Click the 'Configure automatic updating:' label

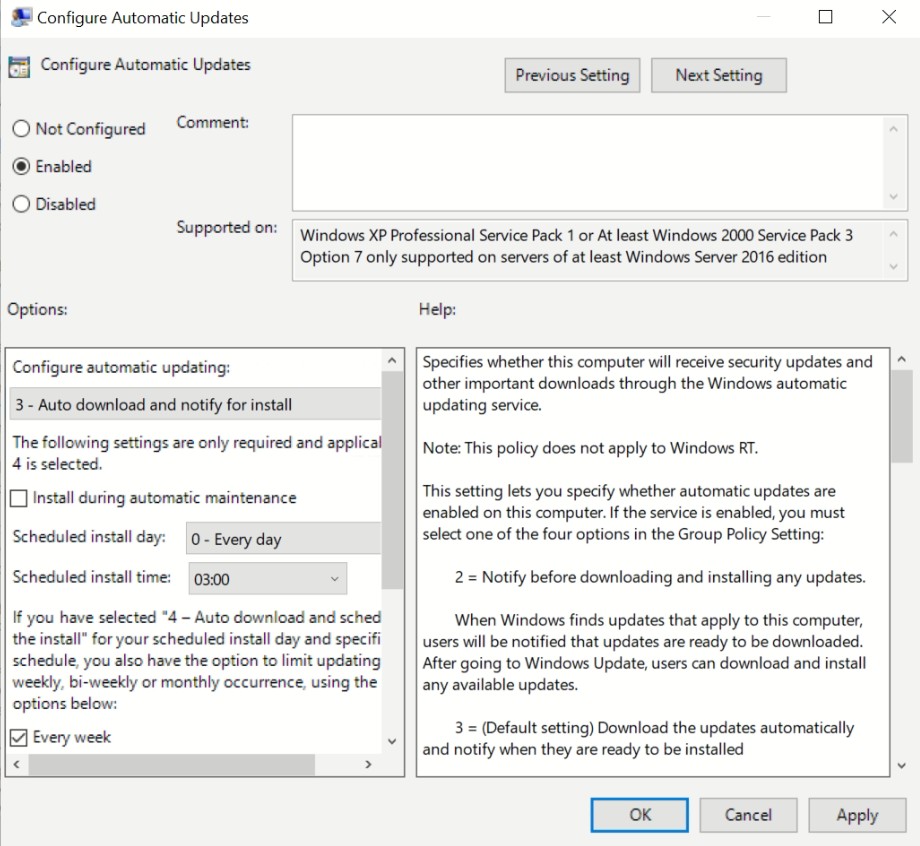coord(121,367)
